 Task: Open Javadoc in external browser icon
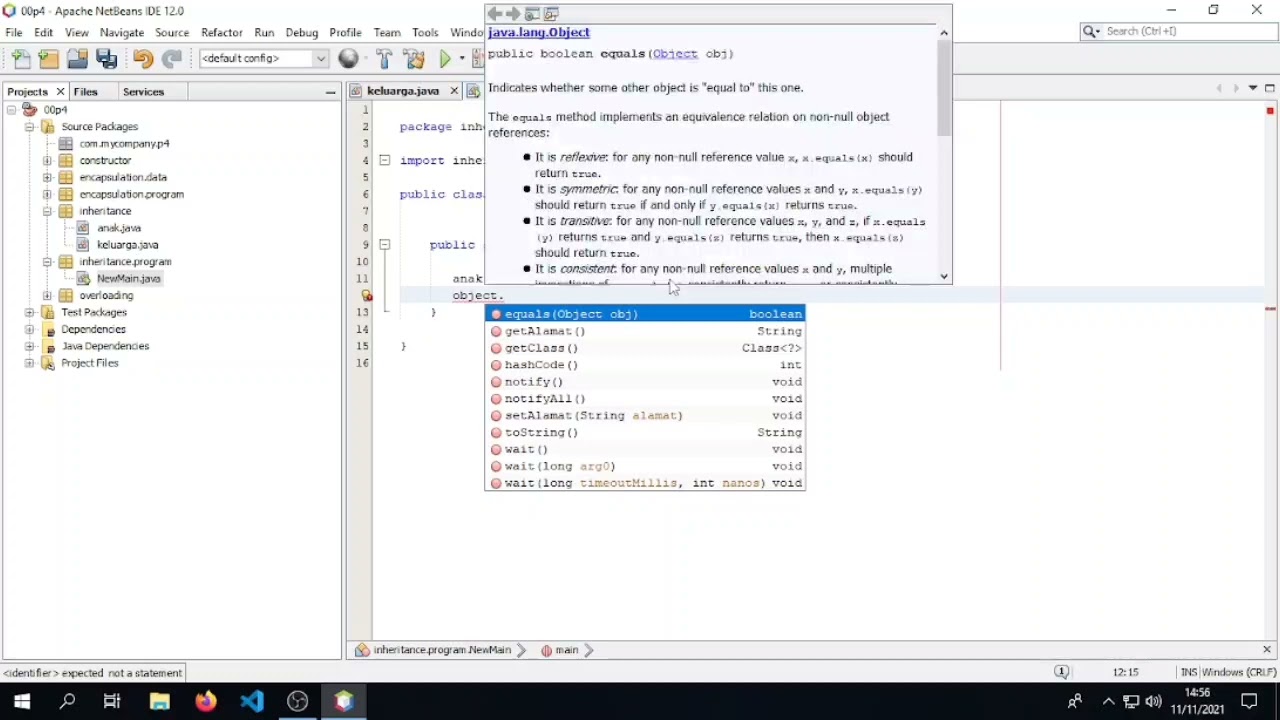[x=532, y=14]
